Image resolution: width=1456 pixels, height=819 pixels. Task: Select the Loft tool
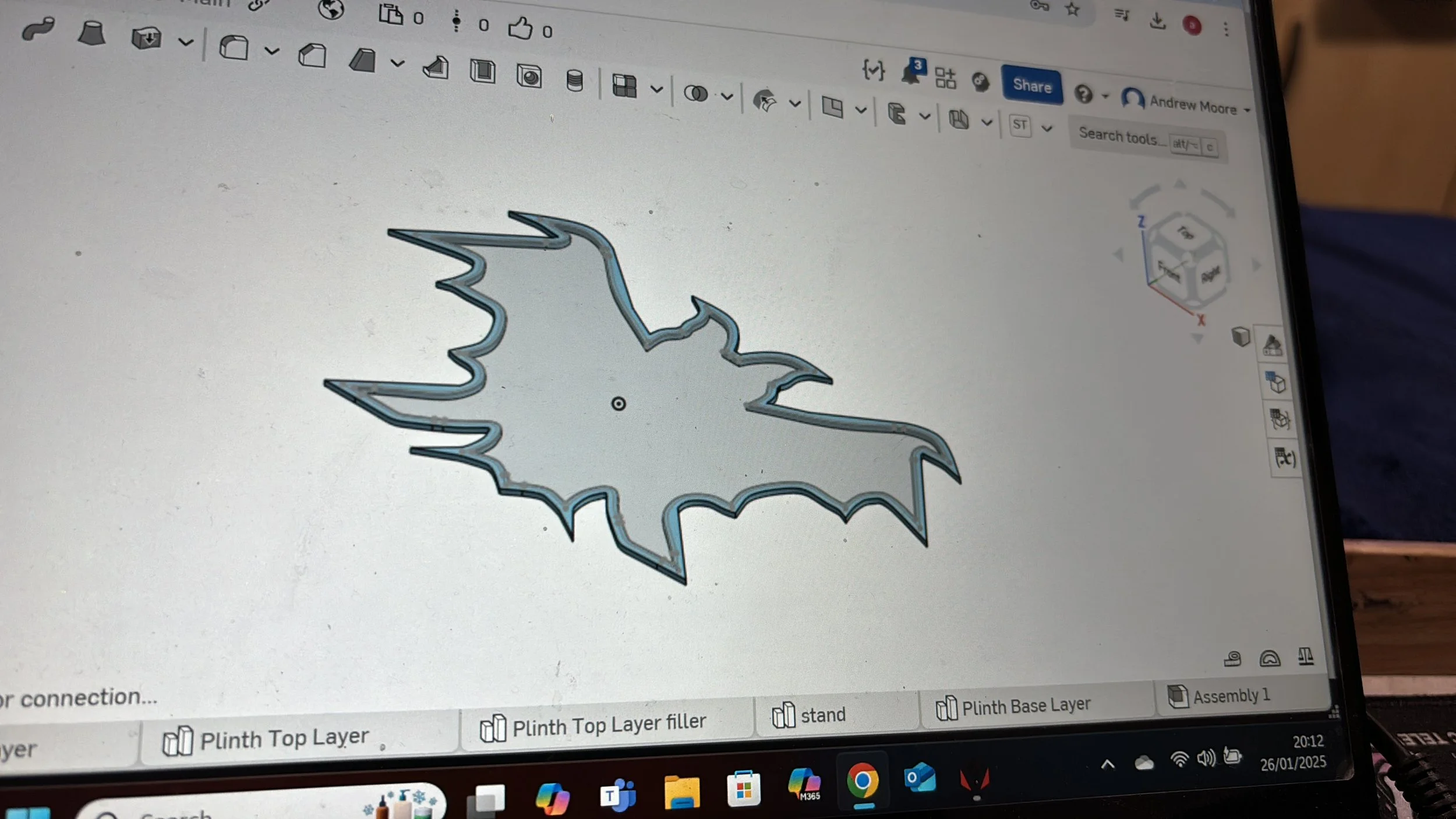[x=91, y=33]
